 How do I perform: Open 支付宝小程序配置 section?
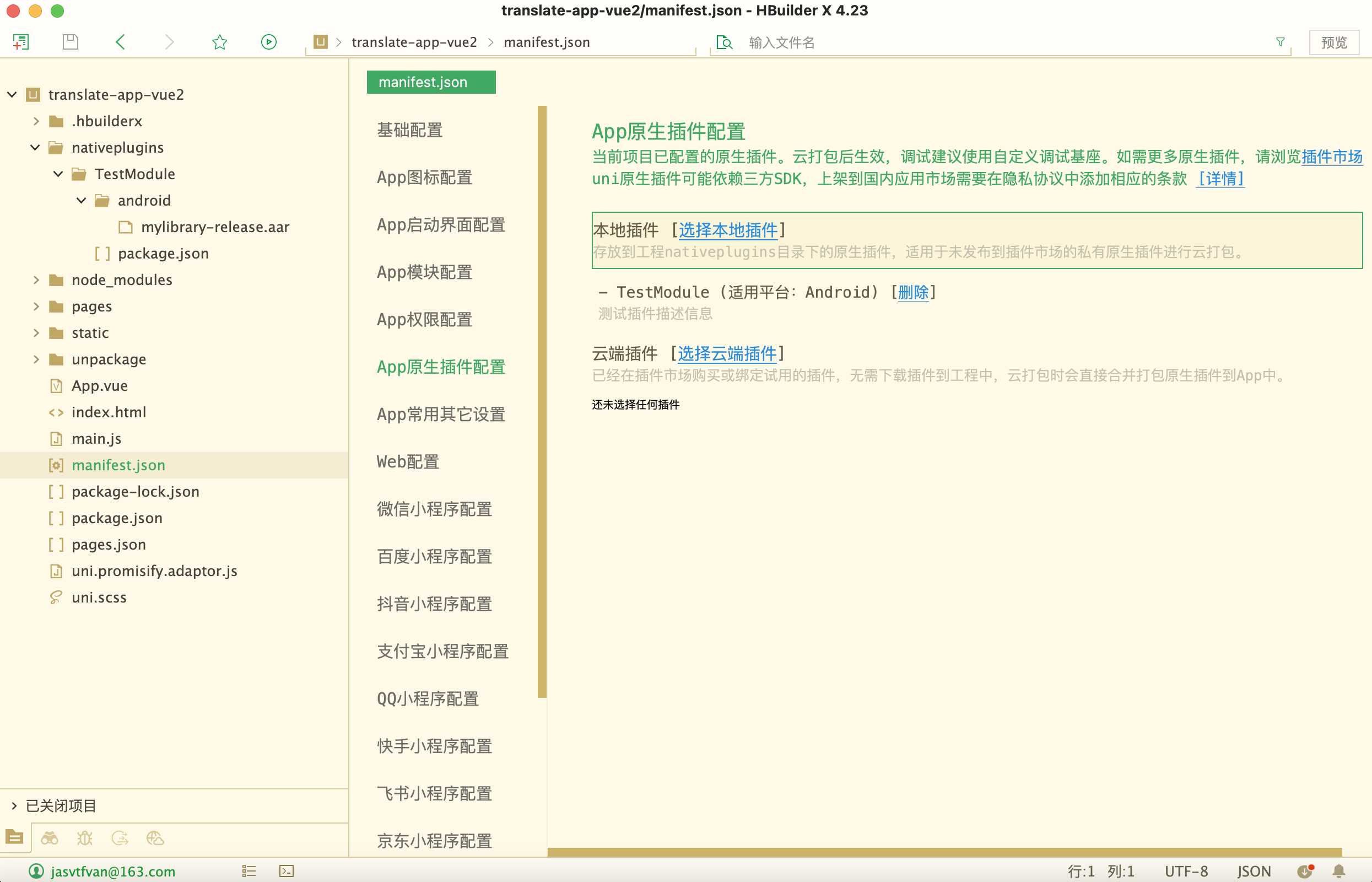[x=442, y=651]
